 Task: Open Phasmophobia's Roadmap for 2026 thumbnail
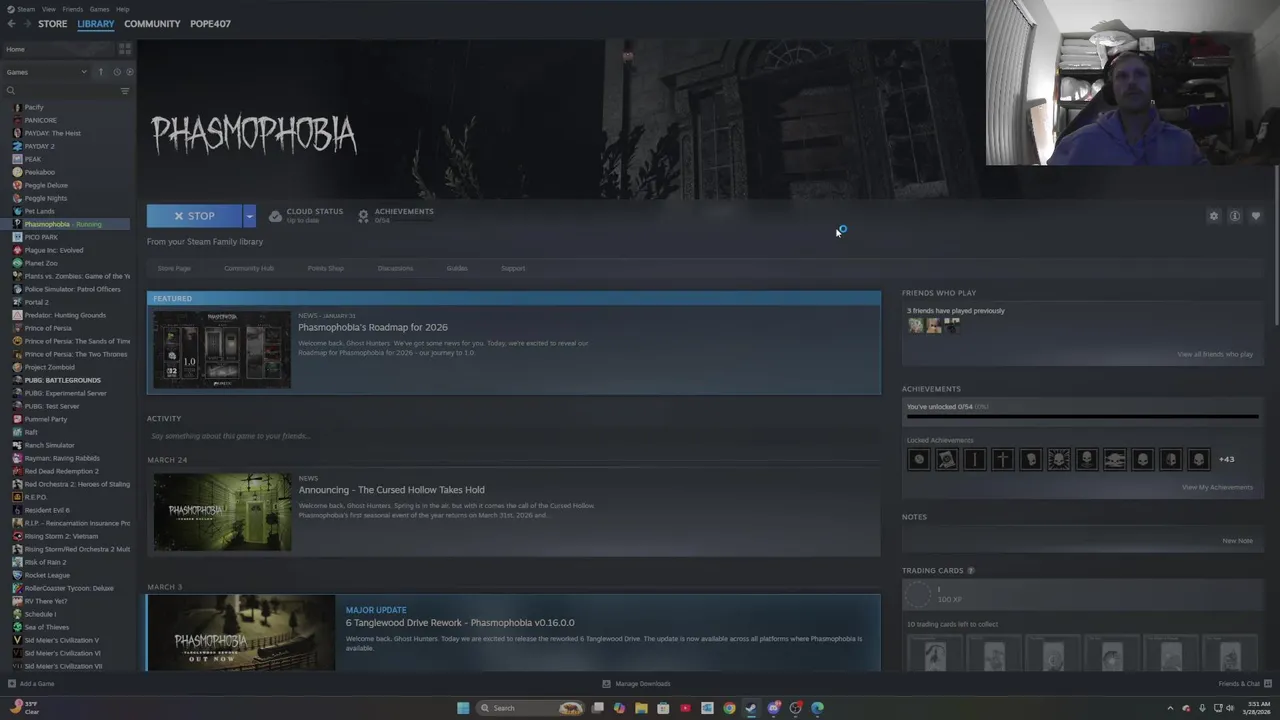pyautogui.click(x=222, y=350)
